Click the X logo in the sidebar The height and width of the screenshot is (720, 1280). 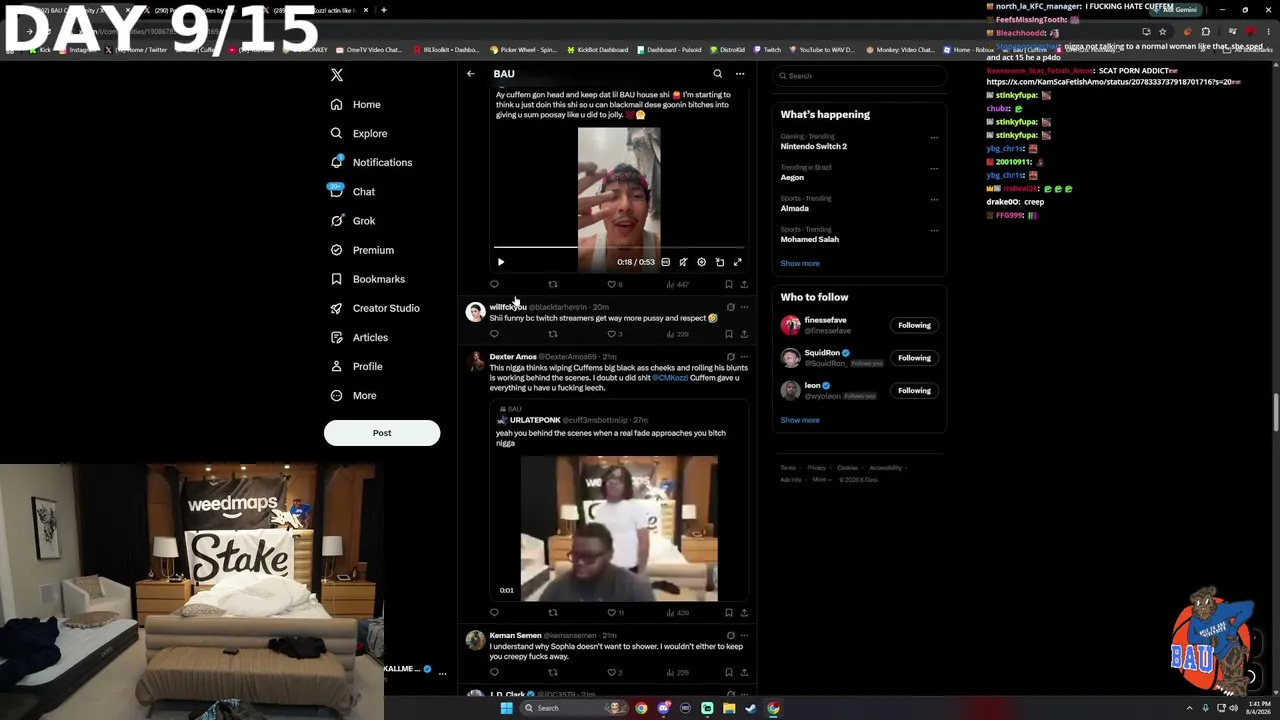click(337, 75)
